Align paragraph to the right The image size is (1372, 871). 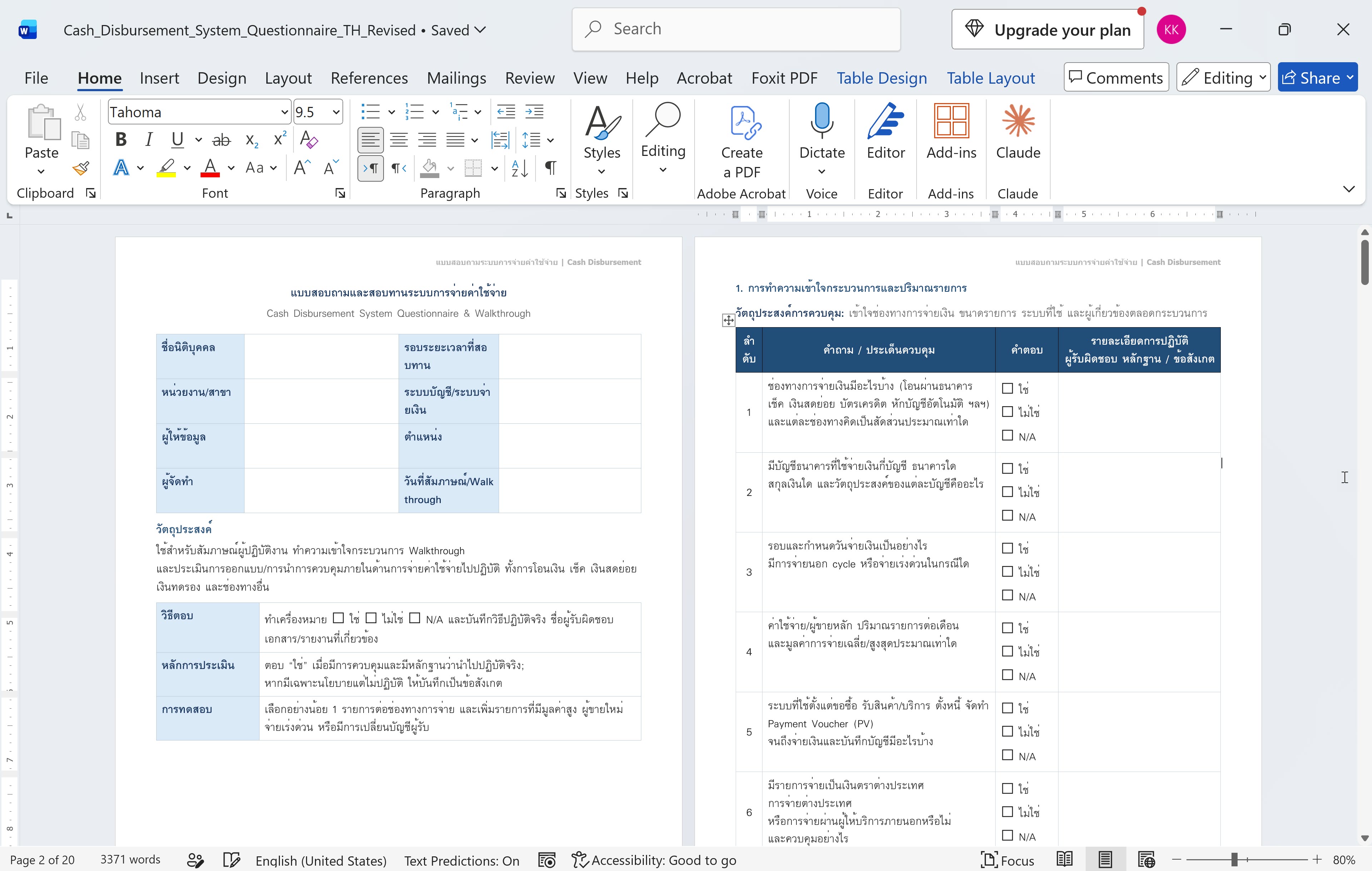(427, 140)
